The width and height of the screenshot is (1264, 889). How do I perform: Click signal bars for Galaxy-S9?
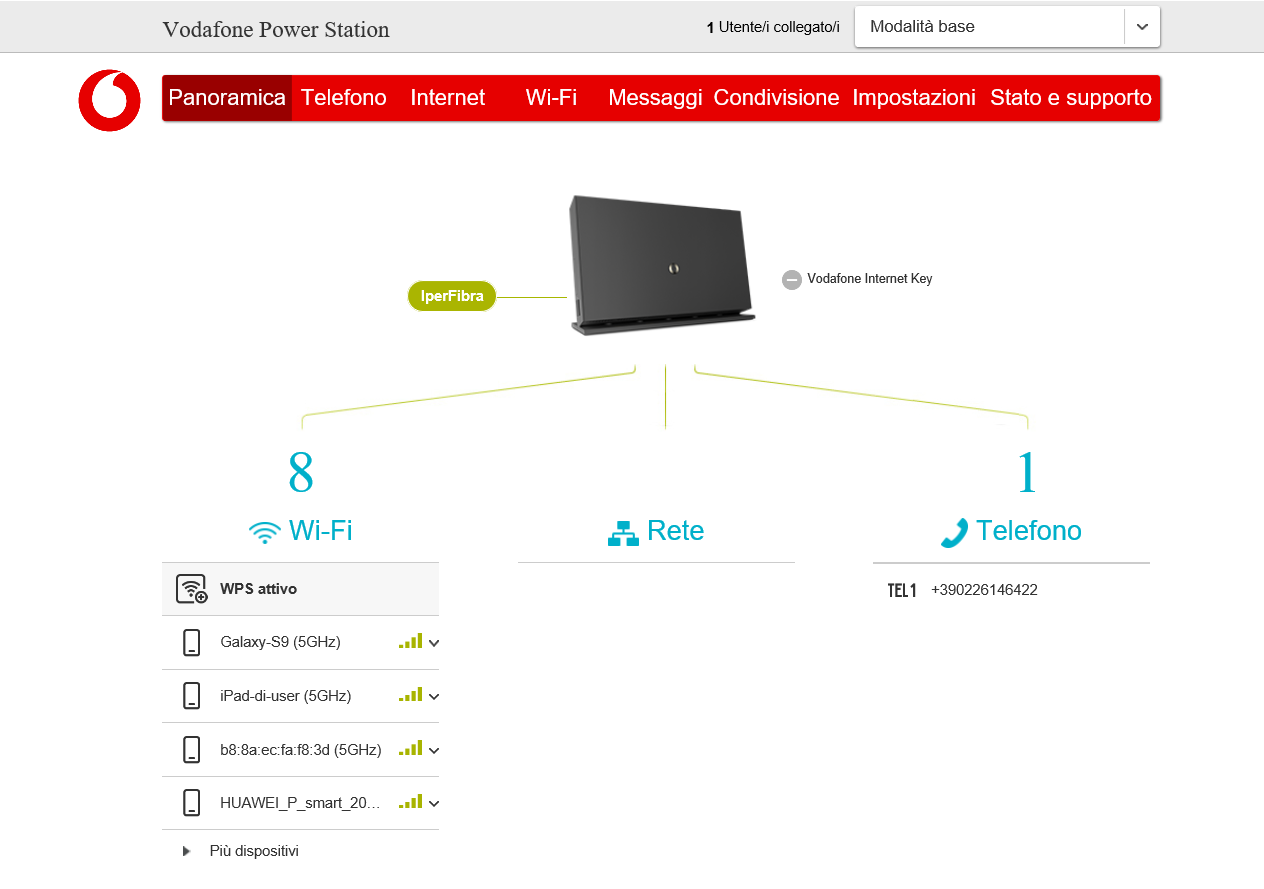click(411, 641)
